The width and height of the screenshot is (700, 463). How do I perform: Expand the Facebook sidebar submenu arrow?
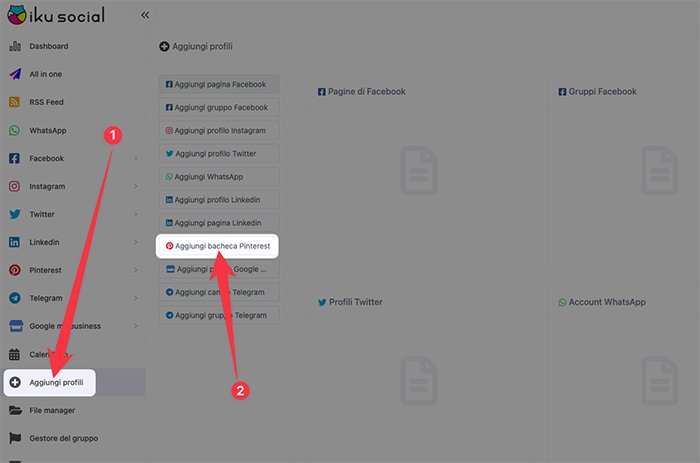click(136, 158)
